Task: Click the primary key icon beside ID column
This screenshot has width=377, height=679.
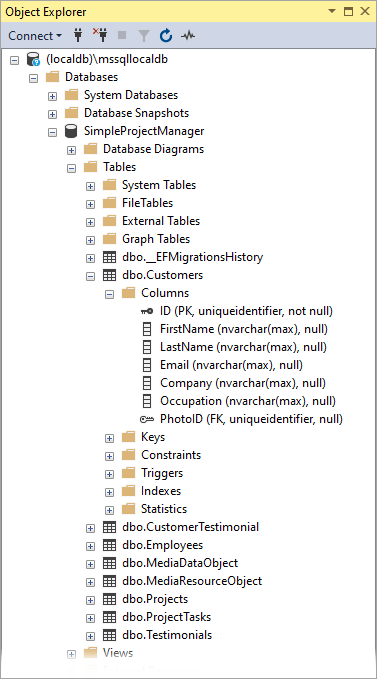Action: click(147, 311)
